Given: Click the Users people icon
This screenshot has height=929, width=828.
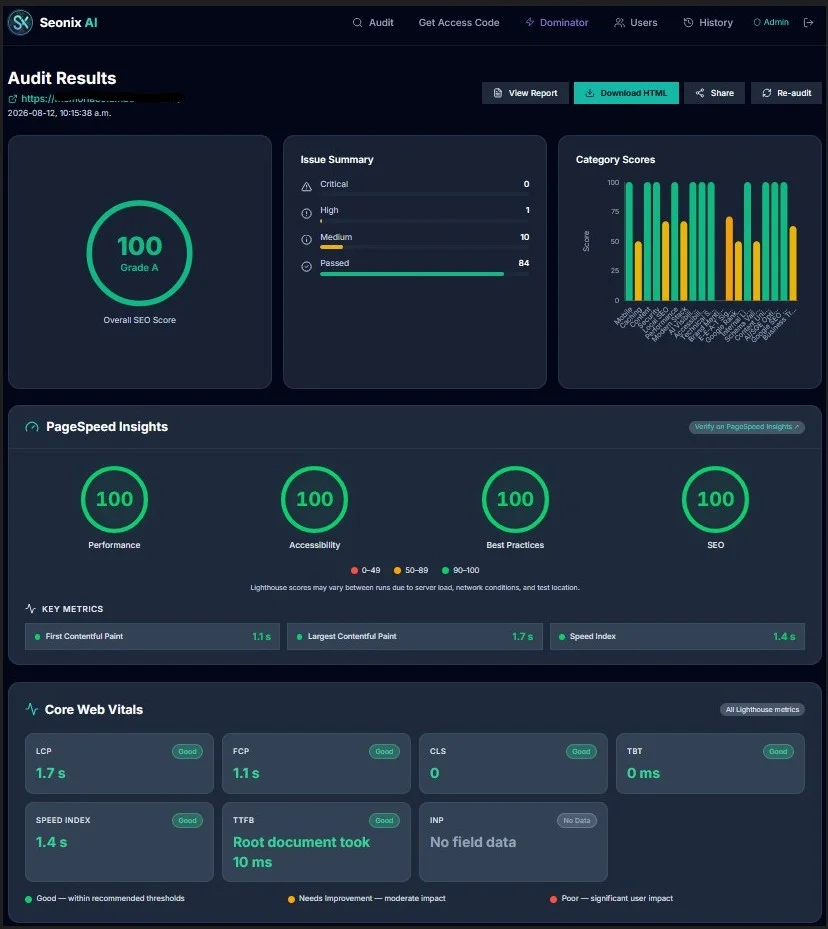Looking at the screenshot, I should tap(619, 23).
